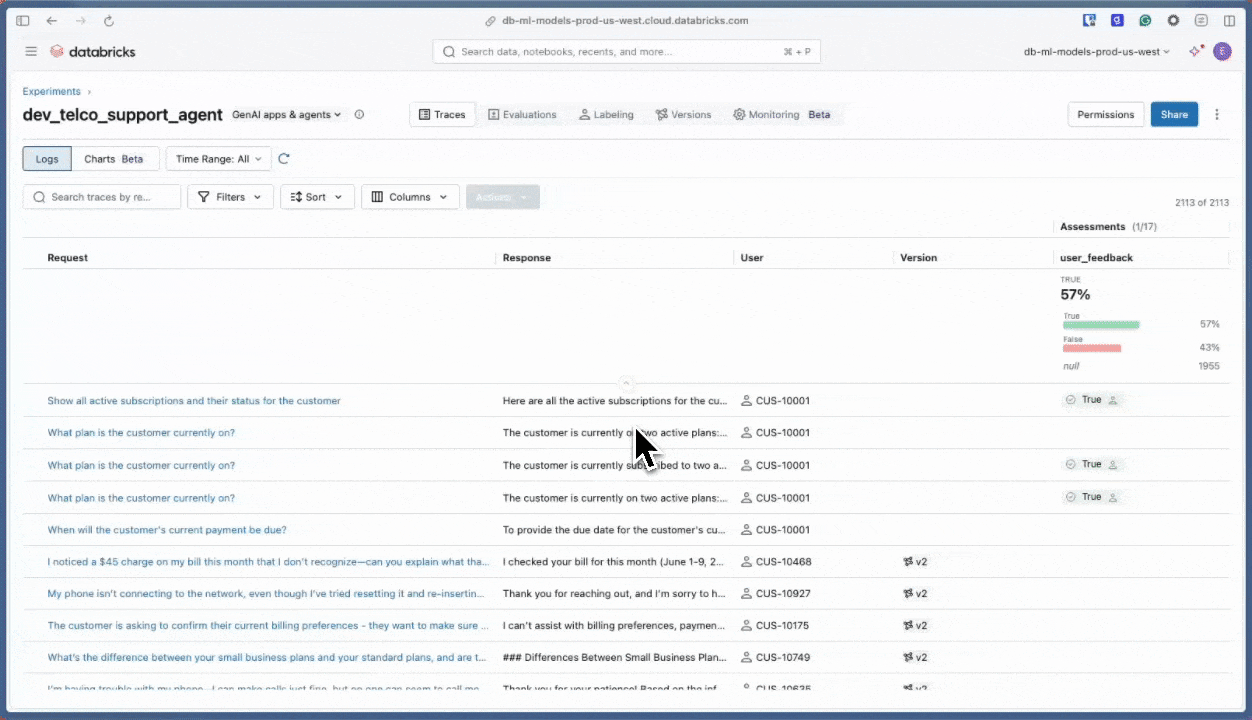Collapse the assessments summary chevron
The image size is (1252, 720).
coord(626,383)
